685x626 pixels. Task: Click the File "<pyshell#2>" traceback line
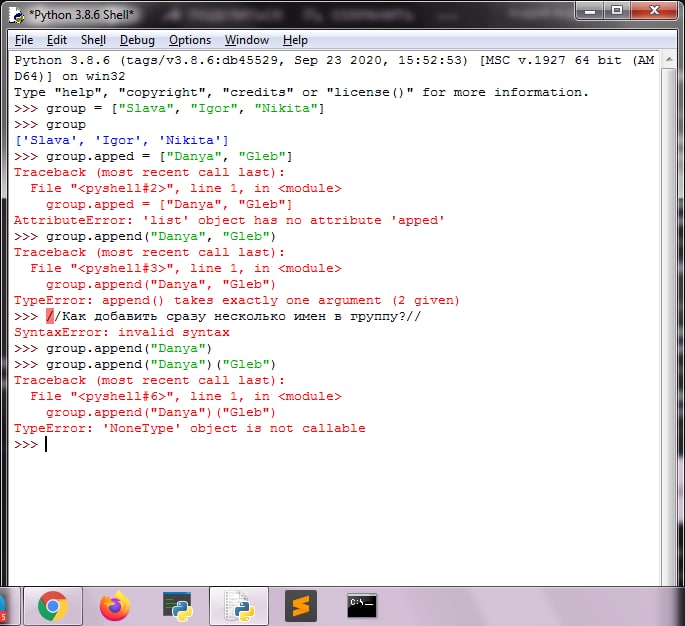click(186, 188)
